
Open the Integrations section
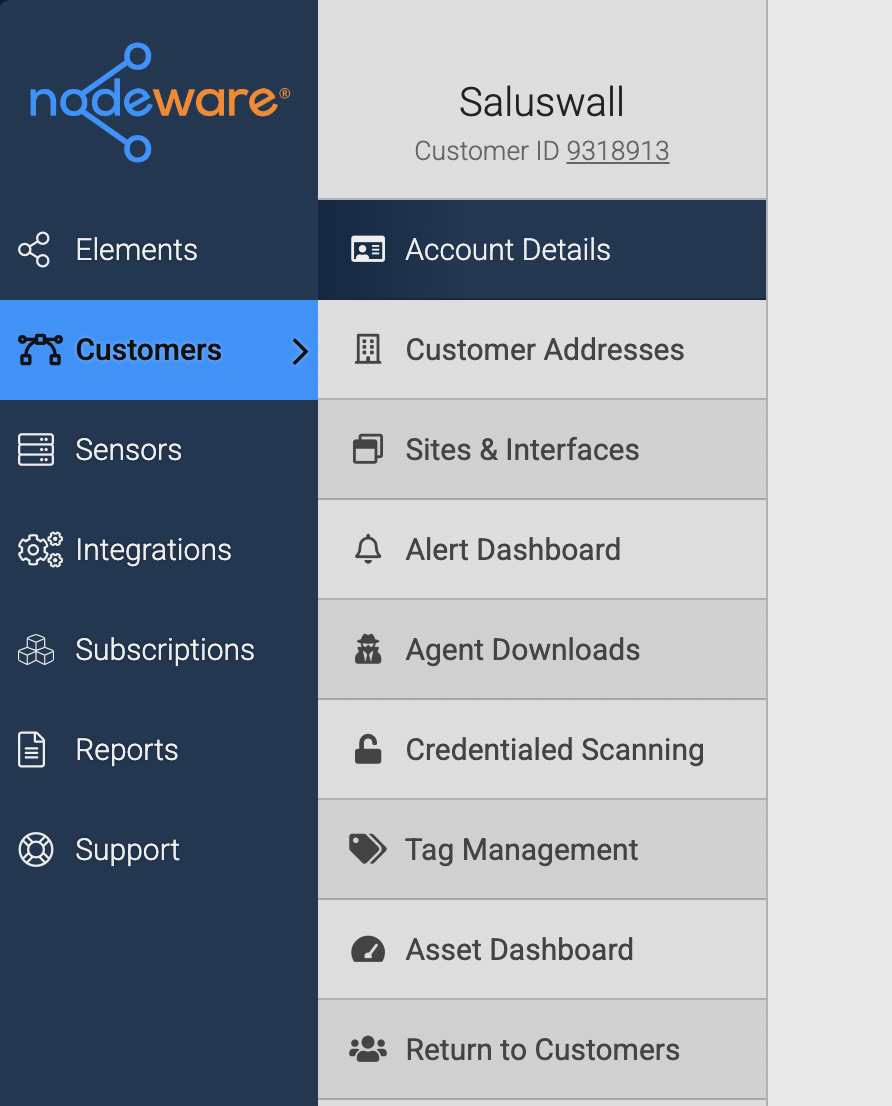(159, 550)
